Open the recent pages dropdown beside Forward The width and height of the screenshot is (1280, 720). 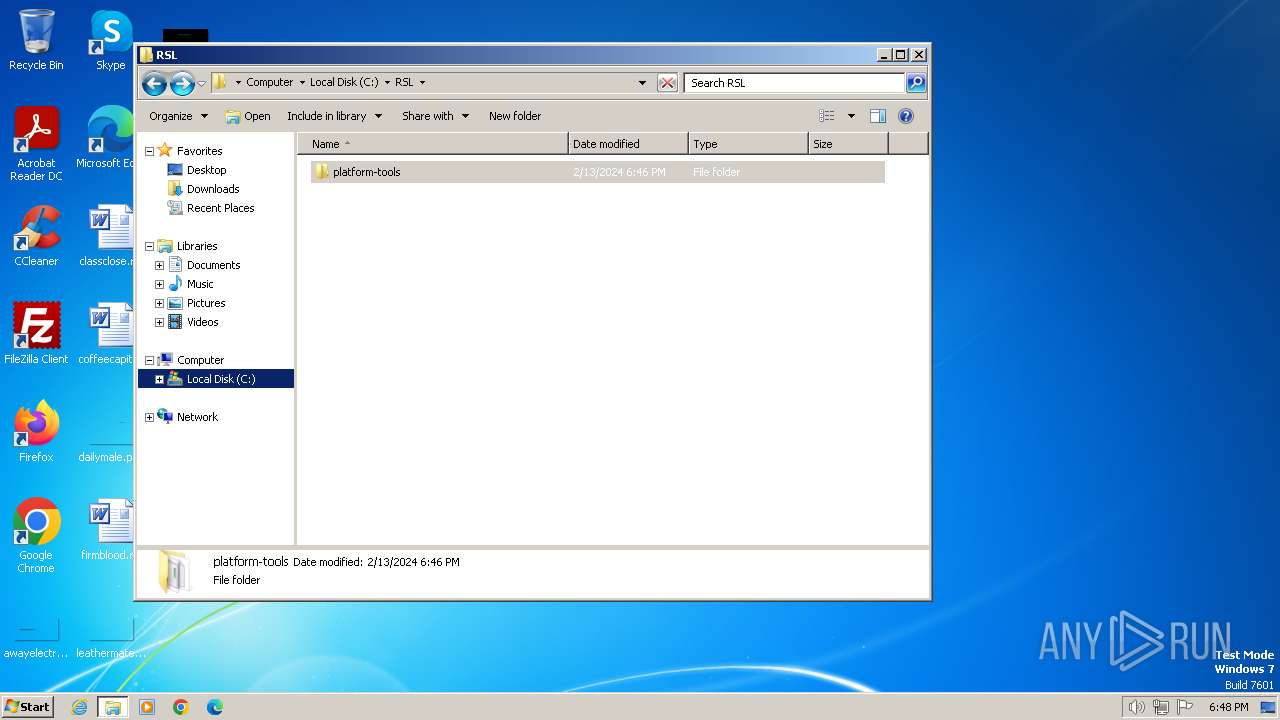pyautogui.click(x=202, y=83)
